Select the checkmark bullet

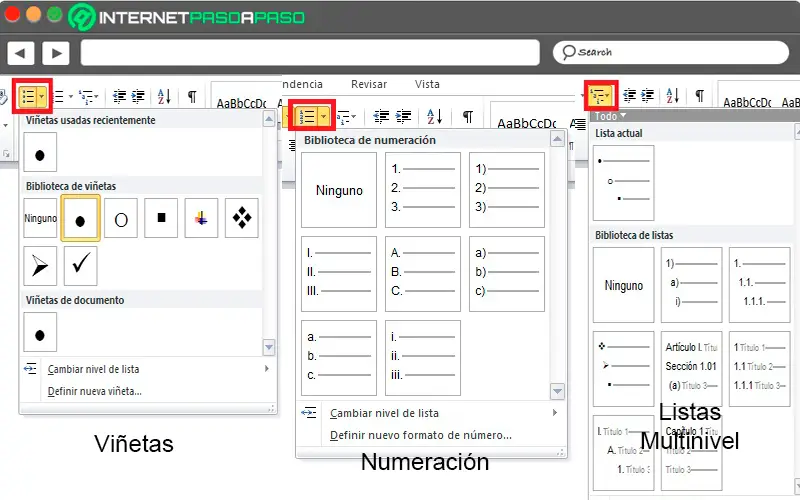coord(81,266)
